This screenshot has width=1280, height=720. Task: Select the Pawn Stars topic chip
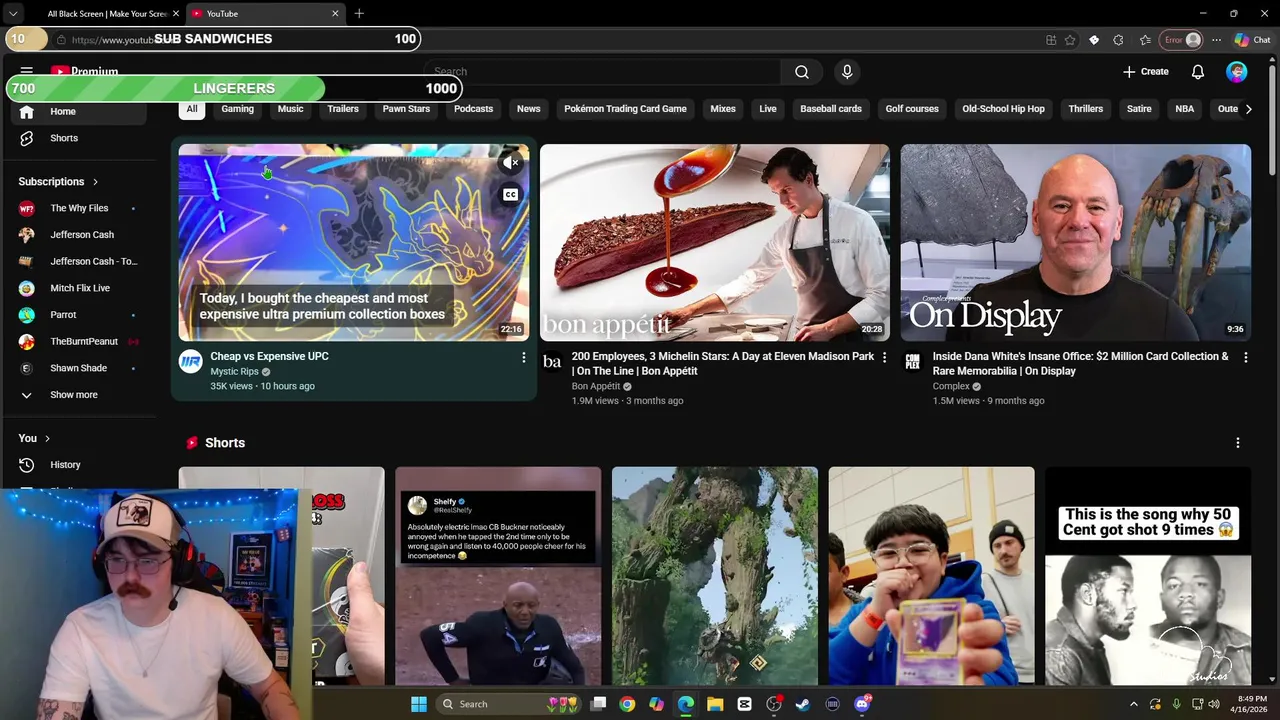pyautogui.click(x=406, y=109)
